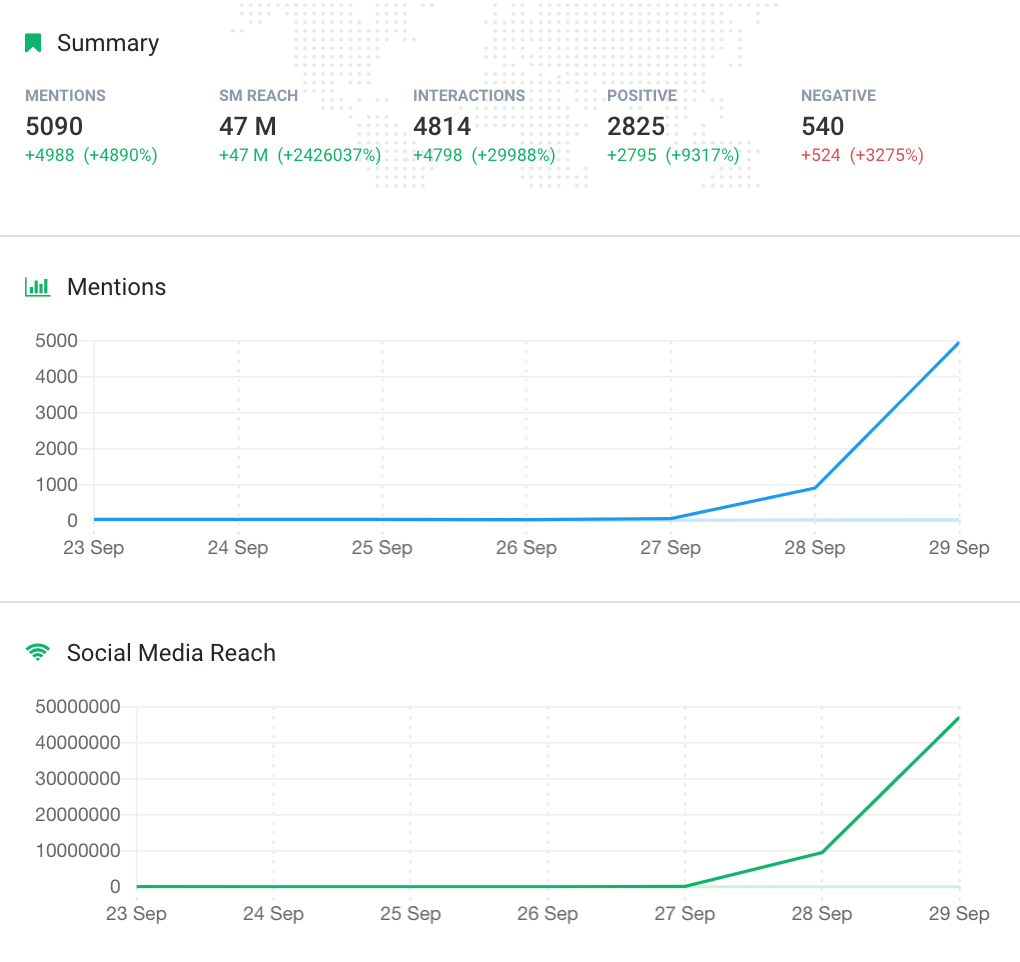Select the Summary section heading
Viewport: 1020px width, 962px height.
(x=108, y=43)
